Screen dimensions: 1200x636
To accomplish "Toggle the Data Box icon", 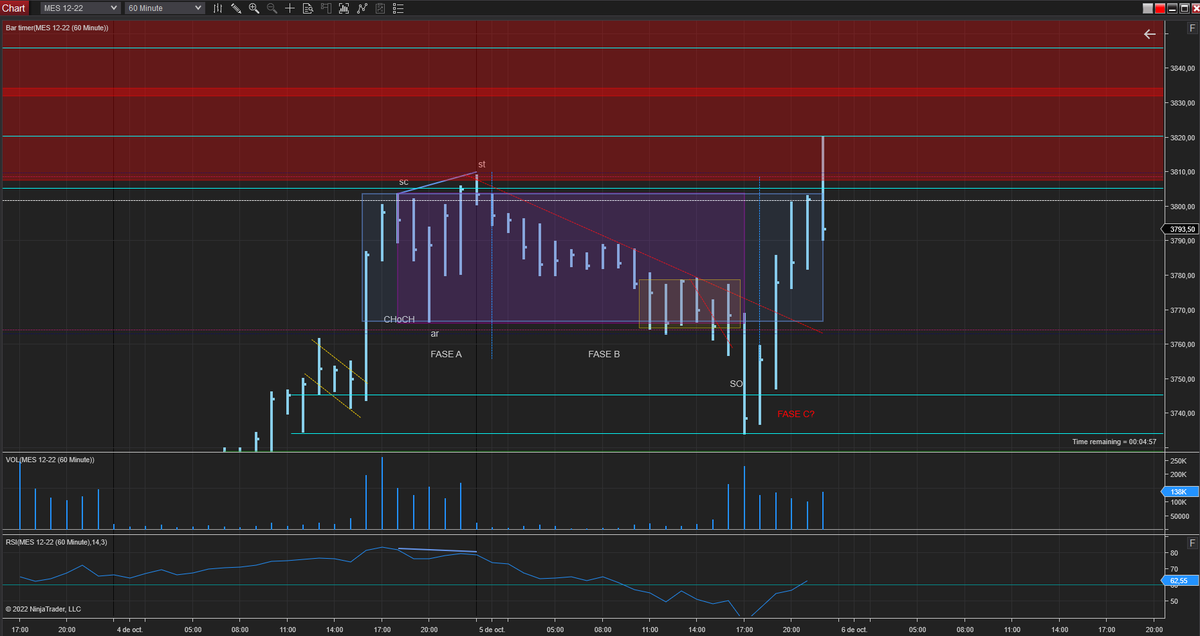I will (308, 8).
